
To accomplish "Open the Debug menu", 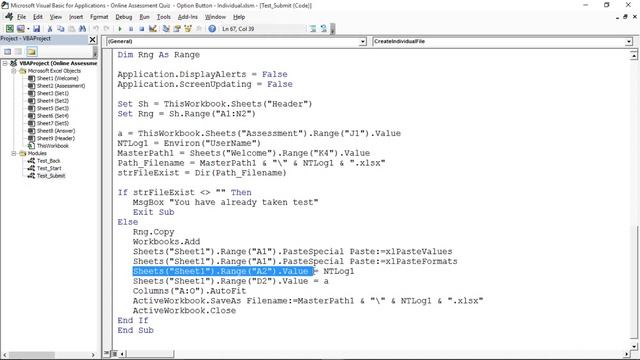I will (x=124, y=17).
